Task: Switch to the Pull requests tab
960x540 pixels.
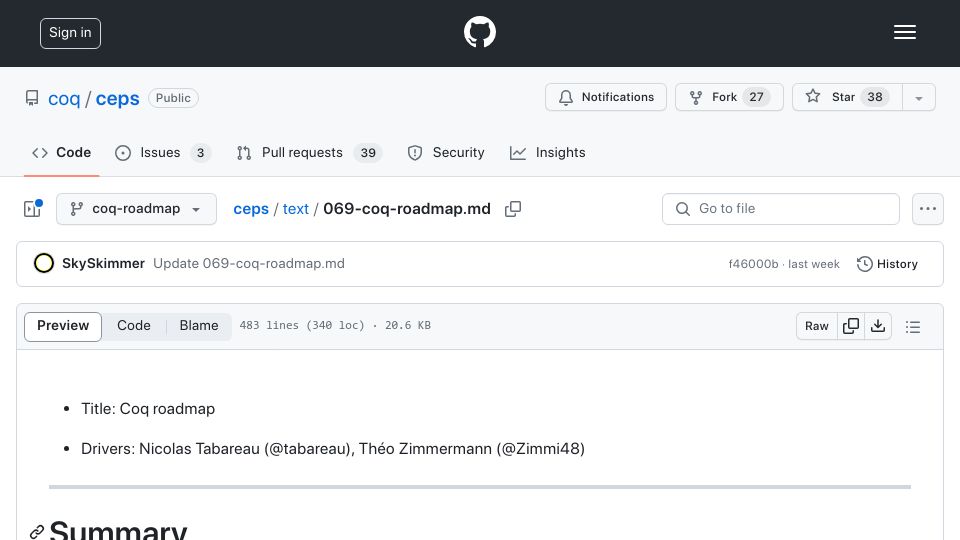Action: [x=309, y=152]
